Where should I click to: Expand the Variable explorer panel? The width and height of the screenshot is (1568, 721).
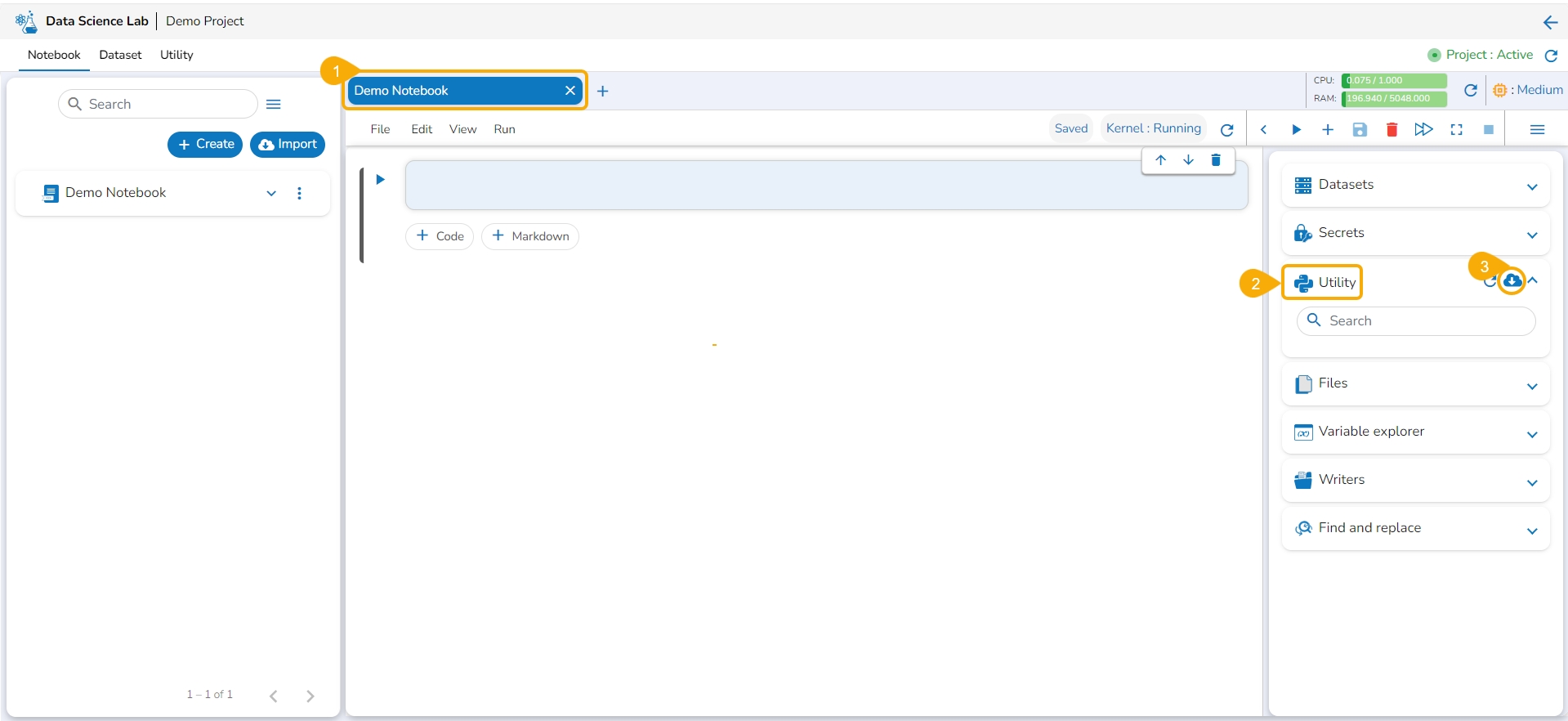pos(1532,434)
